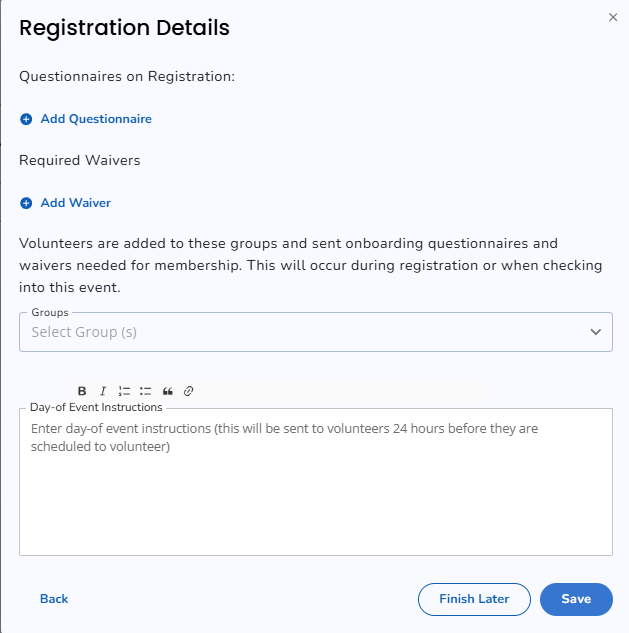Viewport: 629px width, 633px height.
Task: Add a questionnaire via Add Questionnaire link
Action: point(96,119)
